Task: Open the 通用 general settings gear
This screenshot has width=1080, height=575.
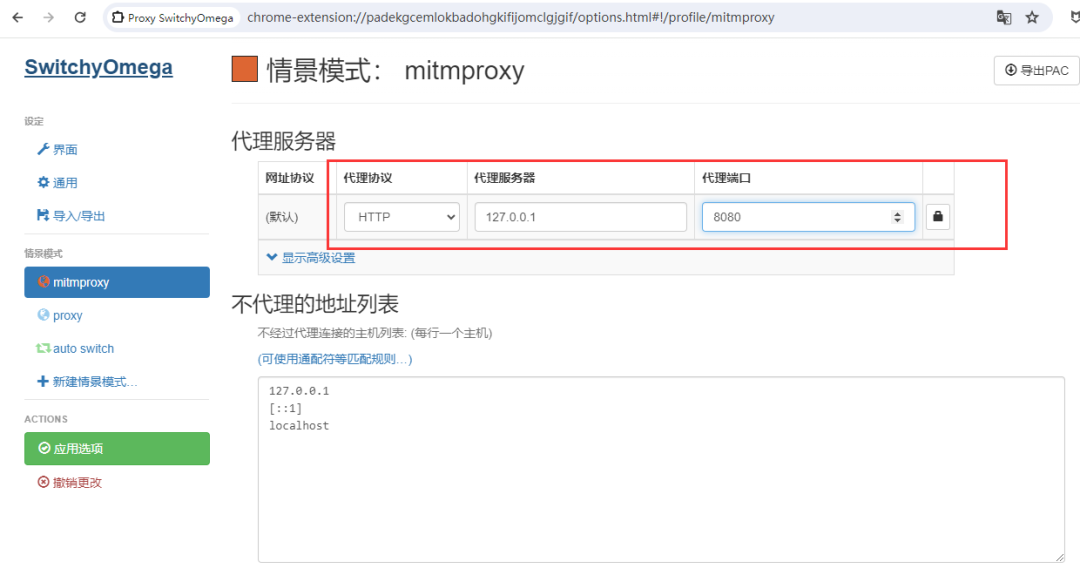Action: [57, 183]
